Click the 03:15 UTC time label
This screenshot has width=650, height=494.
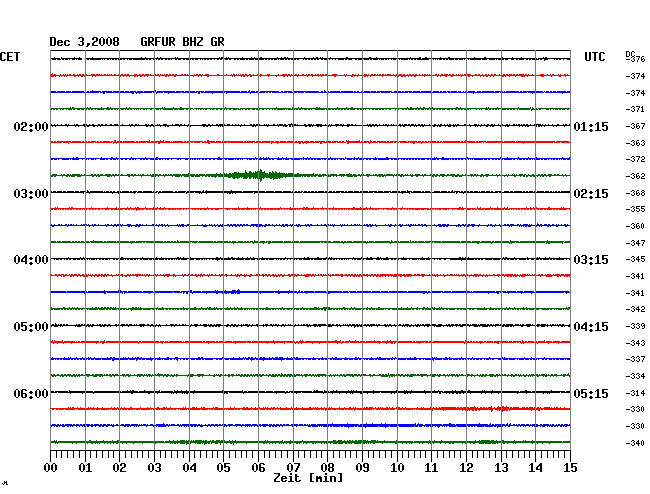pyautogui.click(x=591, y=260)
